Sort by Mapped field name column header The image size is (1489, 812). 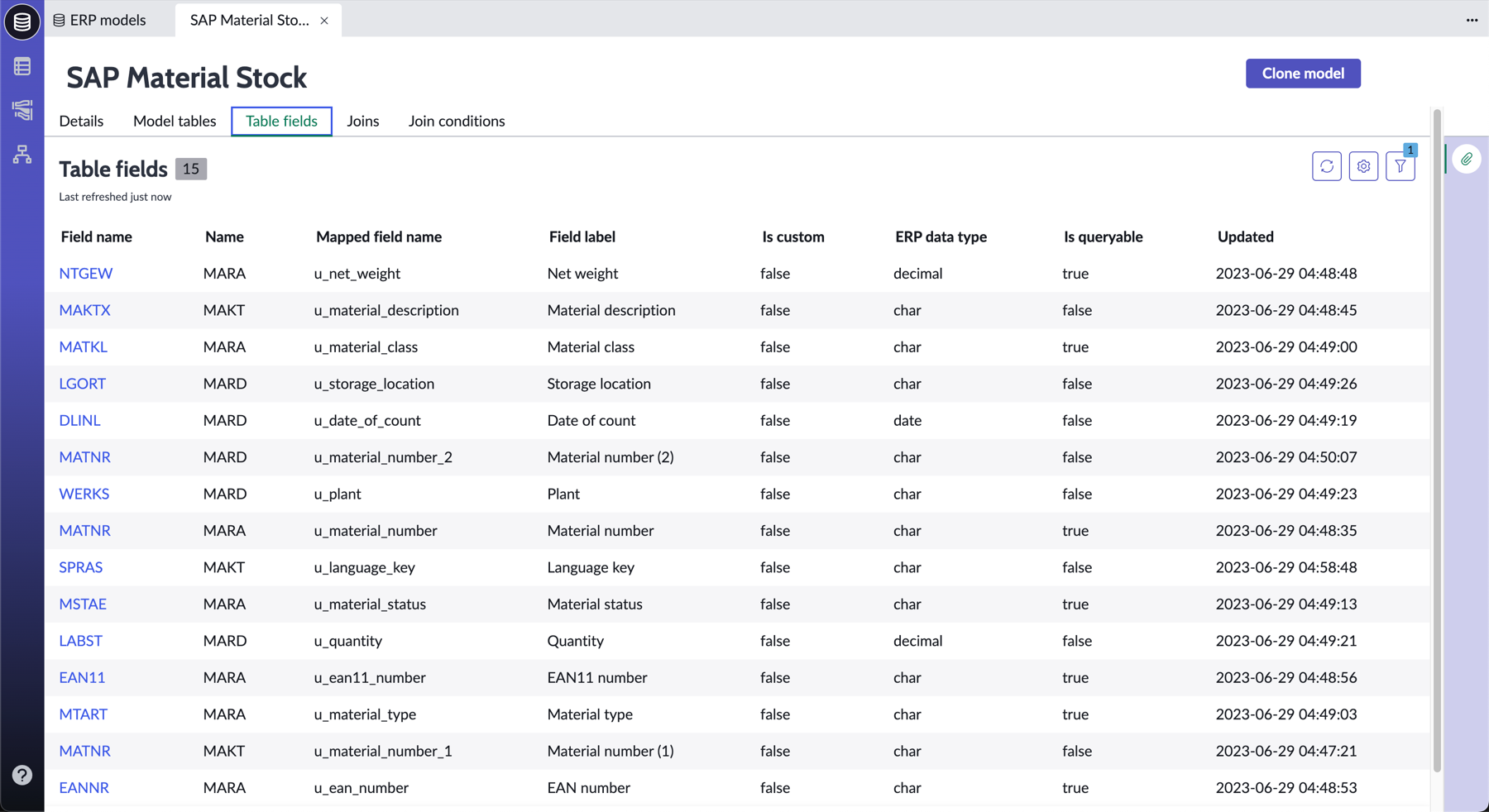(379, 236)
